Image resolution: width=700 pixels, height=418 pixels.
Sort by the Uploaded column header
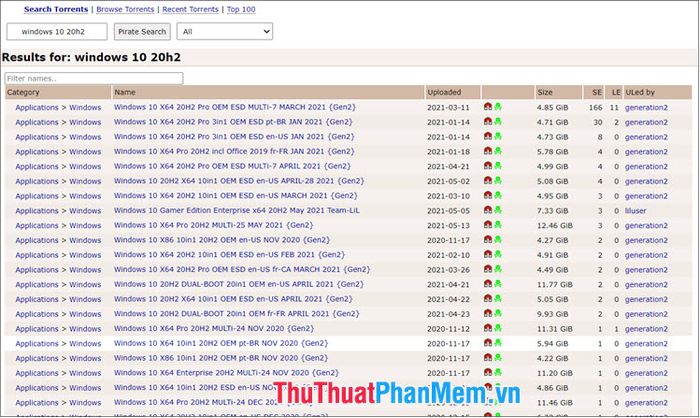pos(453,92)
